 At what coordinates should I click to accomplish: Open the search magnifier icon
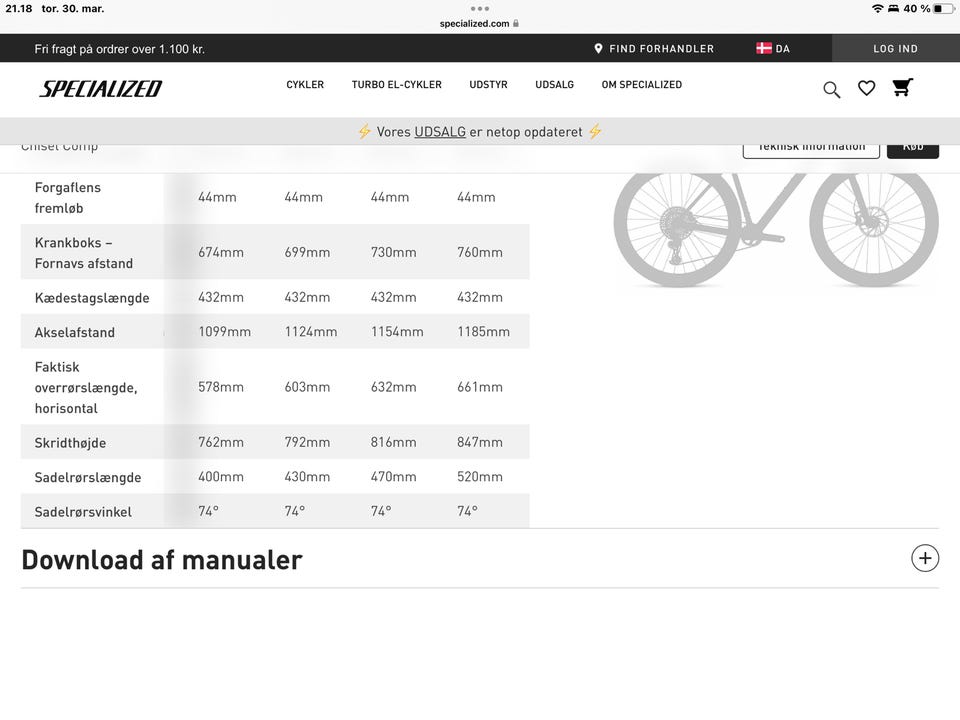click(831, 89)
